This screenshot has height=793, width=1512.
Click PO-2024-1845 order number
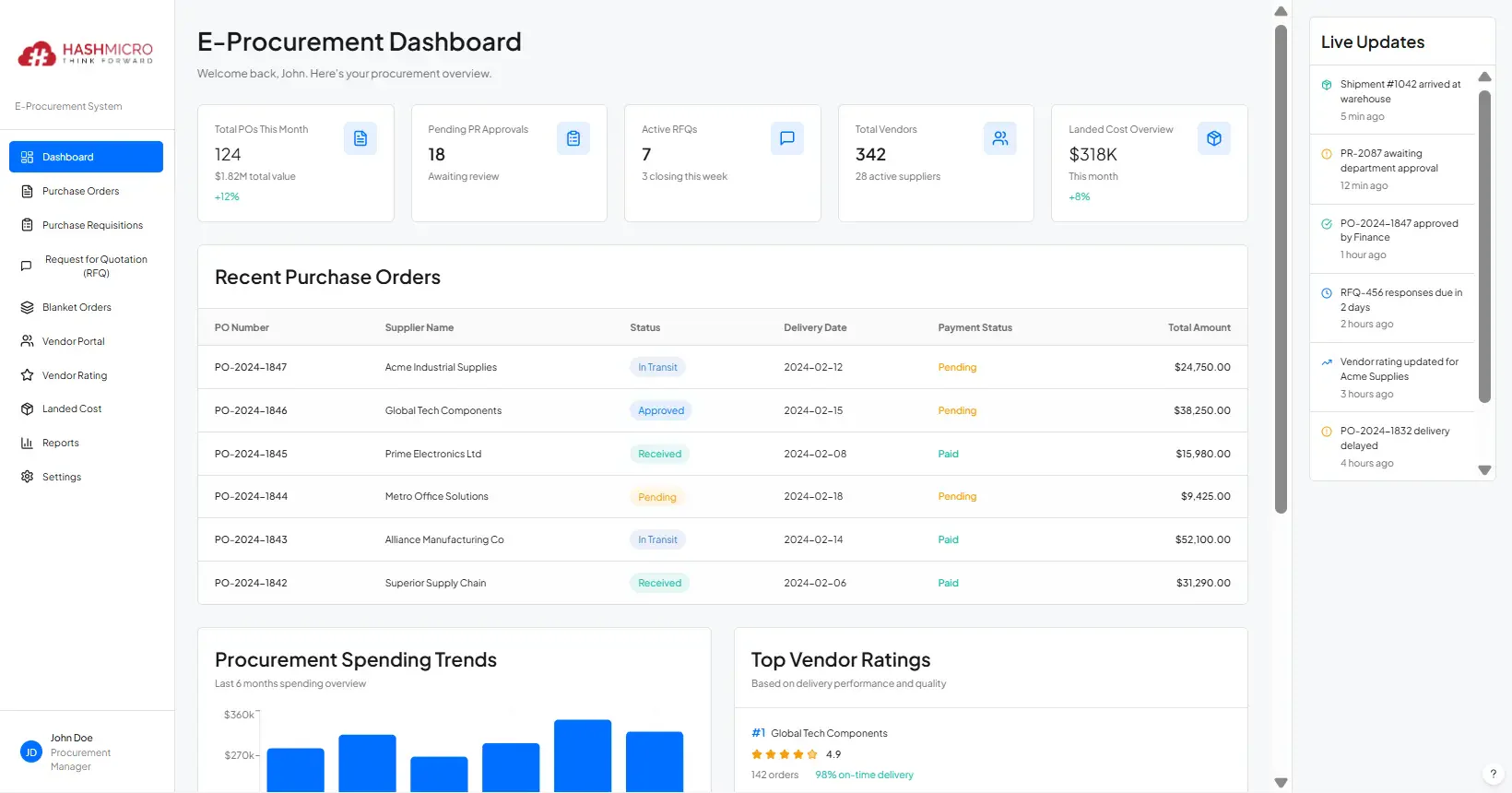click(251, 454)
